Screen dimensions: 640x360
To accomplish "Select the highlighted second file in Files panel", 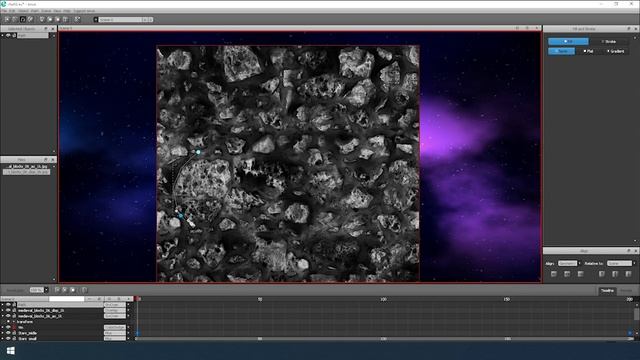I will point(27,172).
